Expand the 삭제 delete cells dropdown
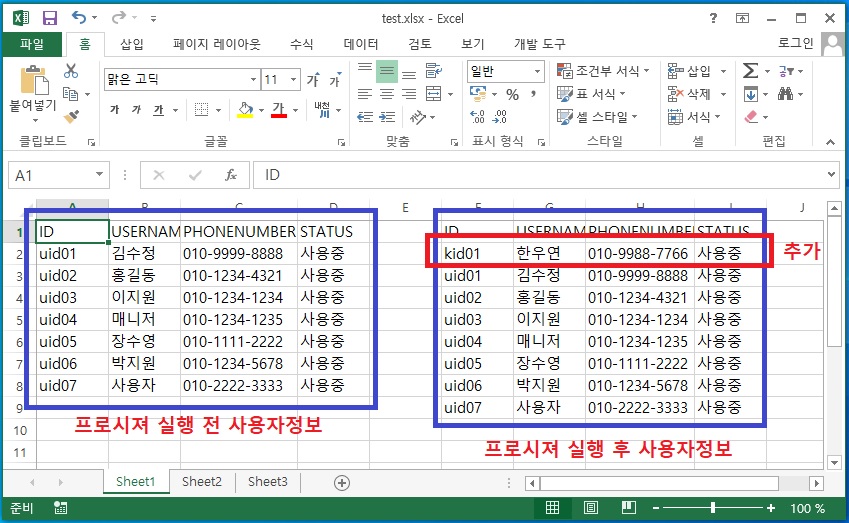The image size is (849, 523). click(x=723, y=94)
